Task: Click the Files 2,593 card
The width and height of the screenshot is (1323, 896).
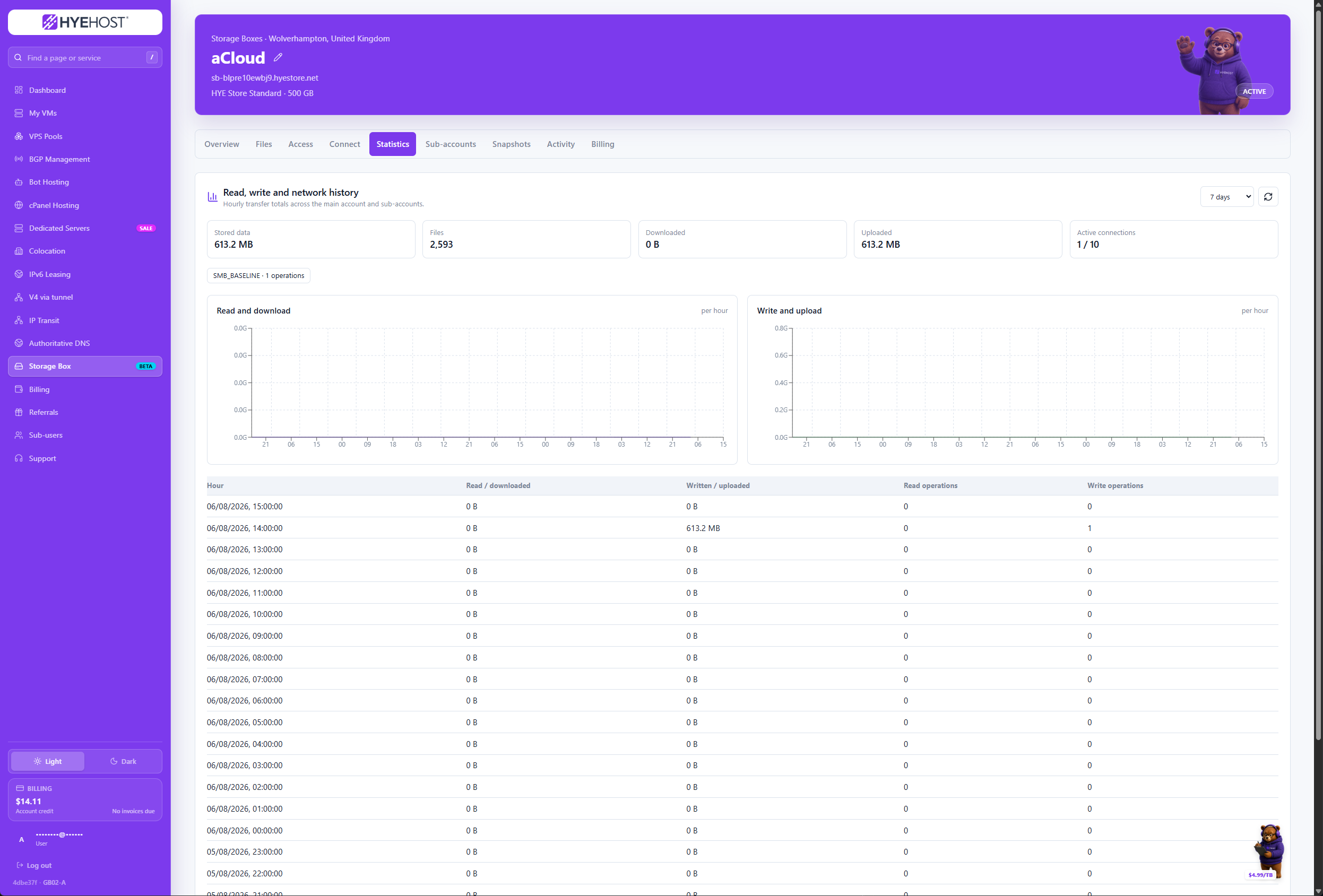Action: 526,239
